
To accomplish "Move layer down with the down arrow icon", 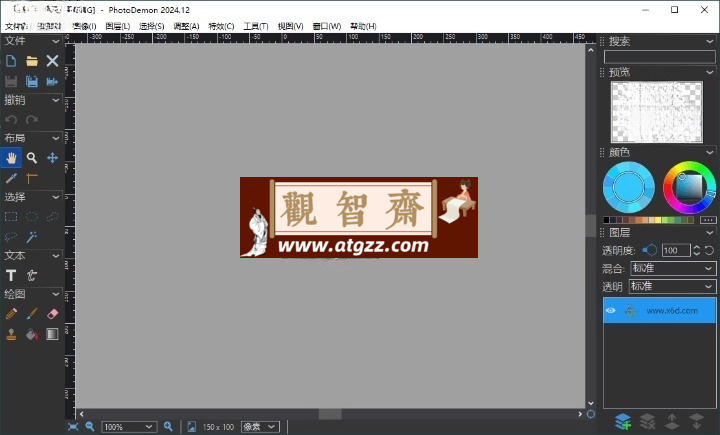I will 697,421.
